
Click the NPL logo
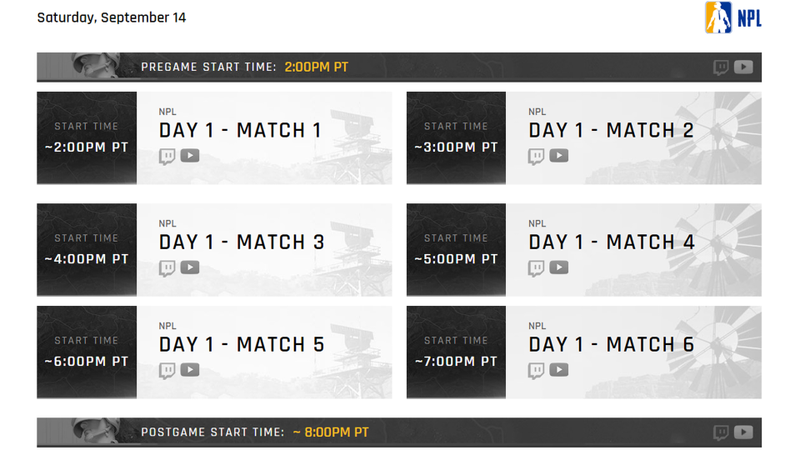[x=733, y=17]
